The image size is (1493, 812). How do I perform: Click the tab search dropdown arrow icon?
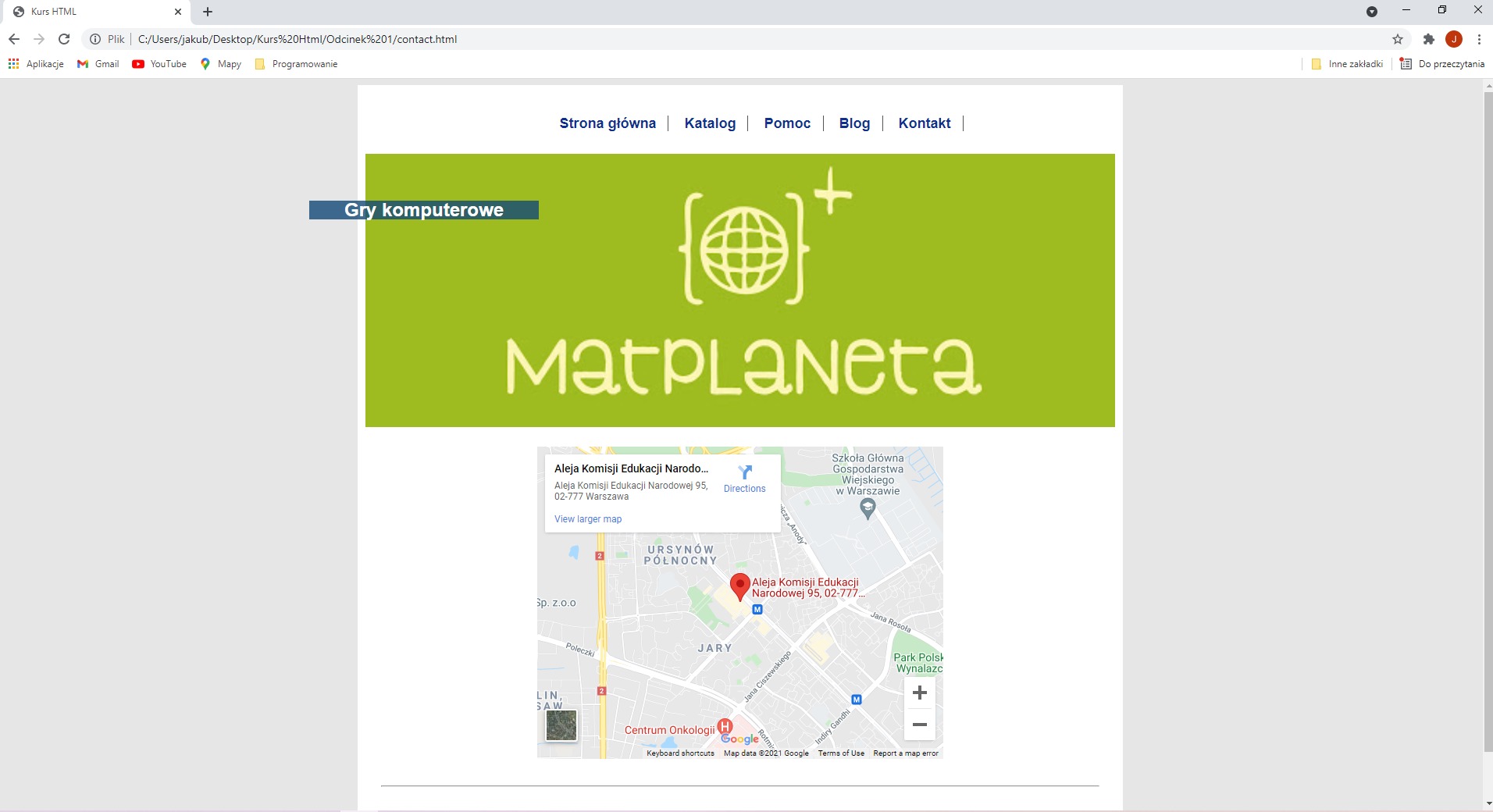pyautogui.click(x=1372, y=12)
